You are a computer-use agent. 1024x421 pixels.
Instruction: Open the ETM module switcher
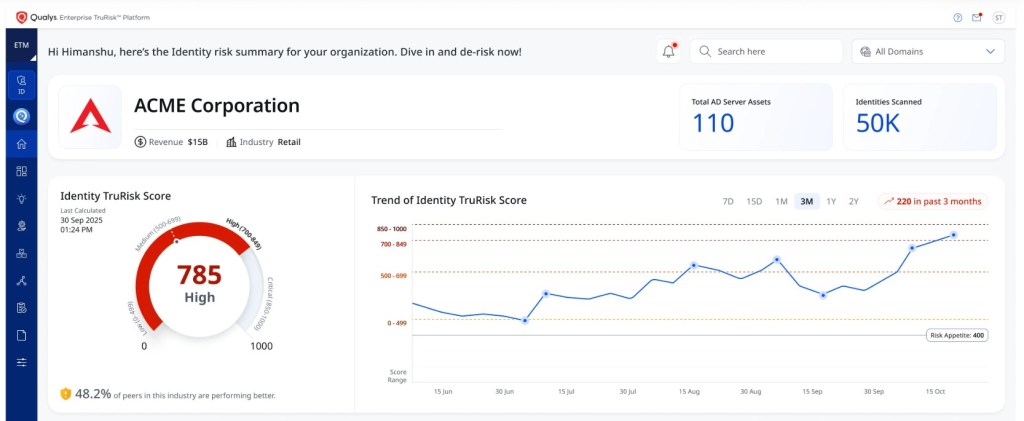click(x=21, y=46)
